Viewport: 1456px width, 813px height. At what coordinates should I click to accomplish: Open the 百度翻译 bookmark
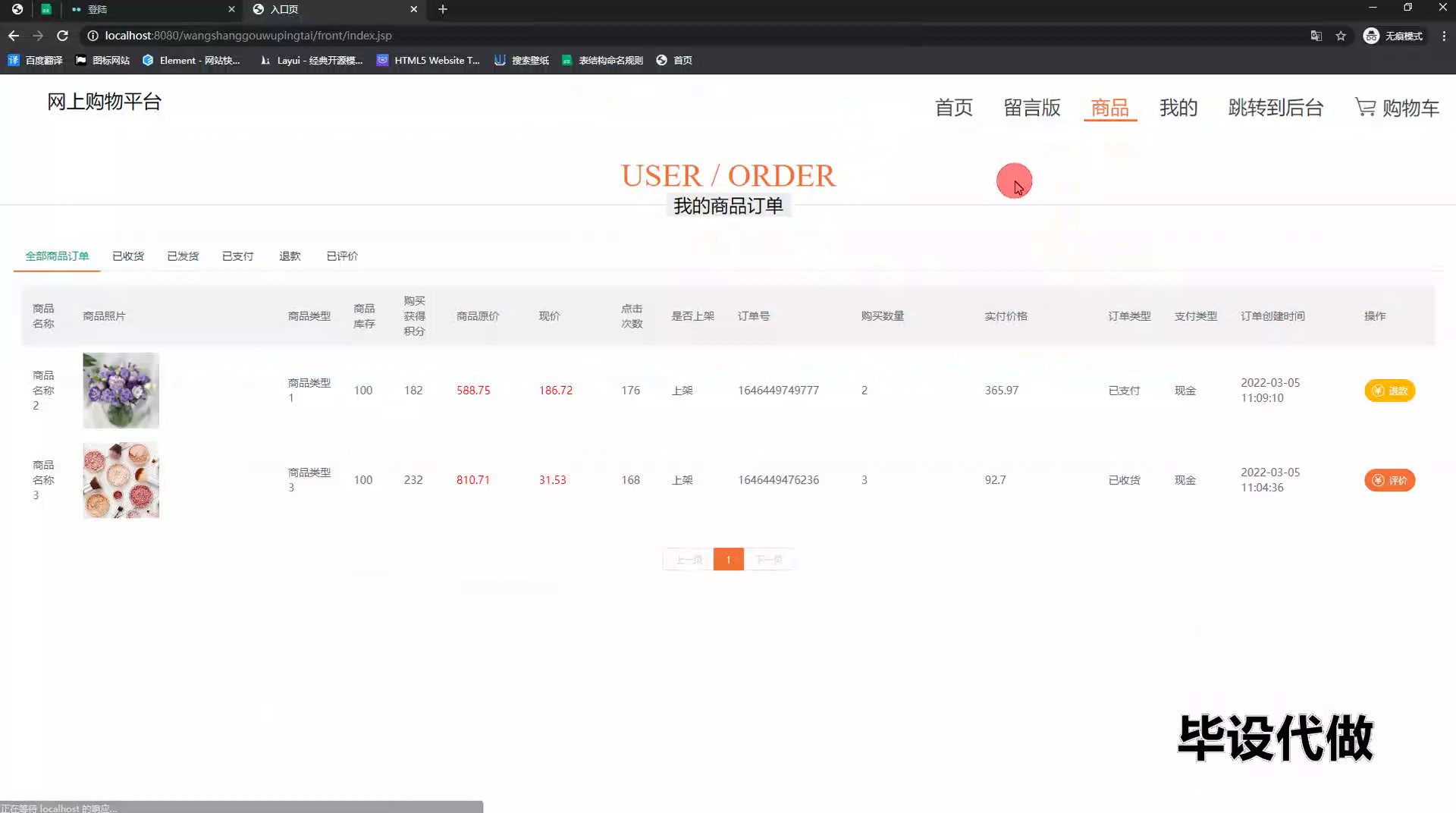[35, 60]
